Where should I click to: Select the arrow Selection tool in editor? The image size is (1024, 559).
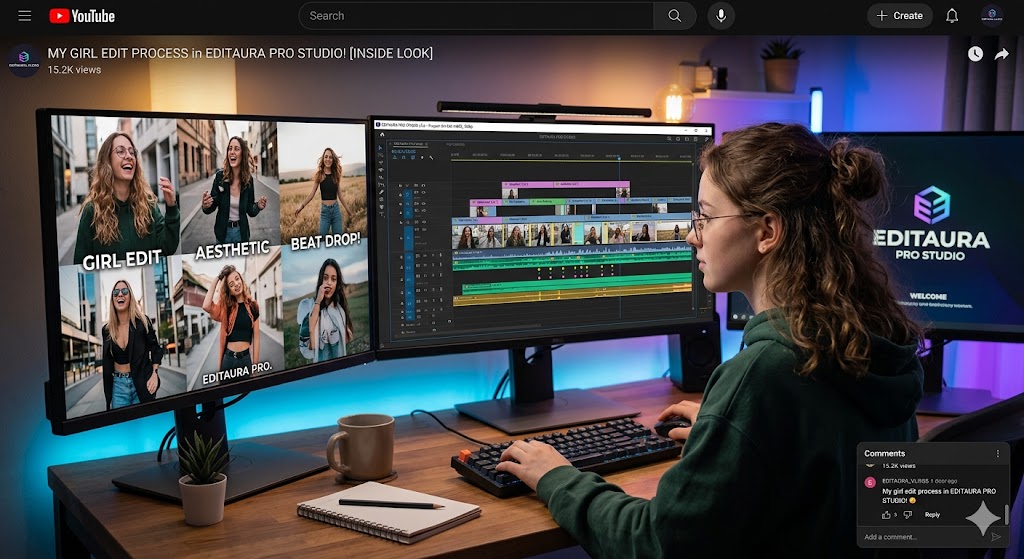pos(381,148)
